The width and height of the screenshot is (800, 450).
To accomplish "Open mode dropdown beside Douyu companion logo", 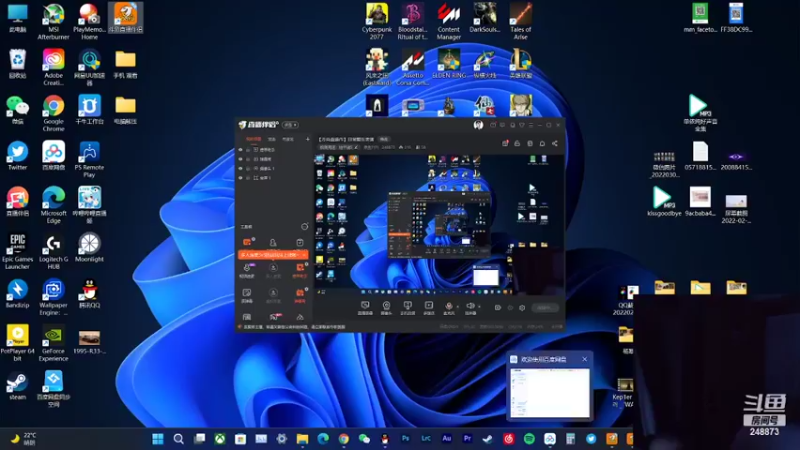I will 290,125.
